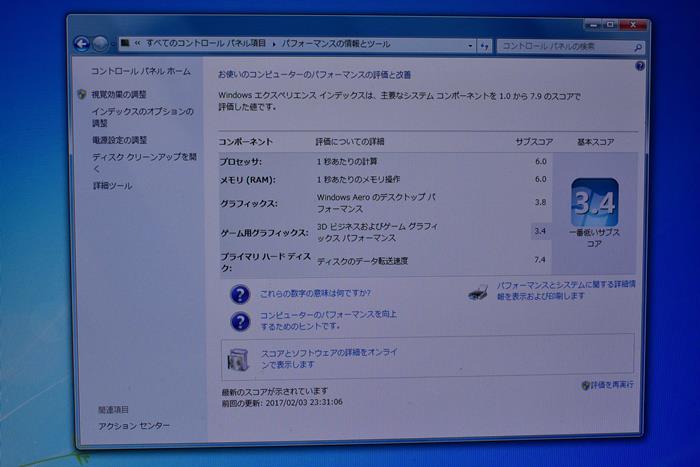
Task: Open スコアとソフトウェアの詳細をオンライン link
Action: coord(329,359)
